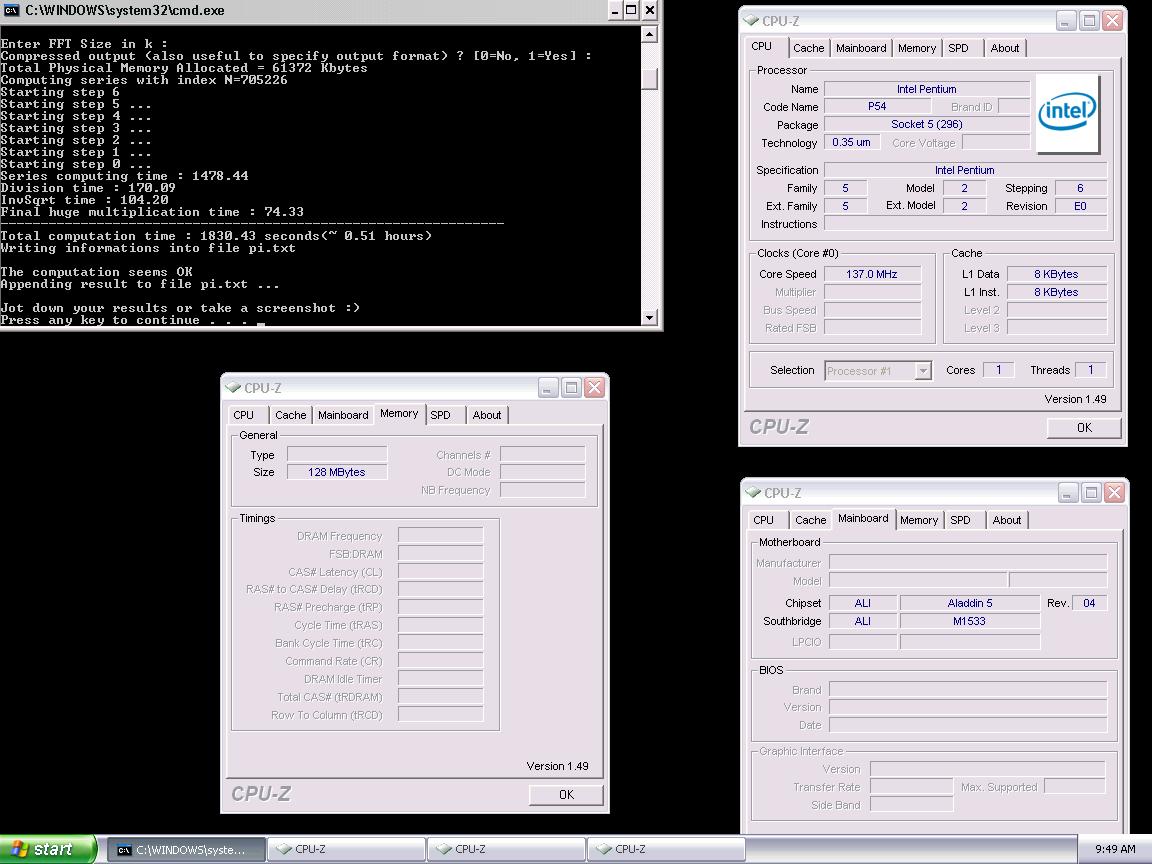This screenshot has height=864, width=1152.
Task: Click cmd.exe scrollbar down arrow
Action: [649, 317]
